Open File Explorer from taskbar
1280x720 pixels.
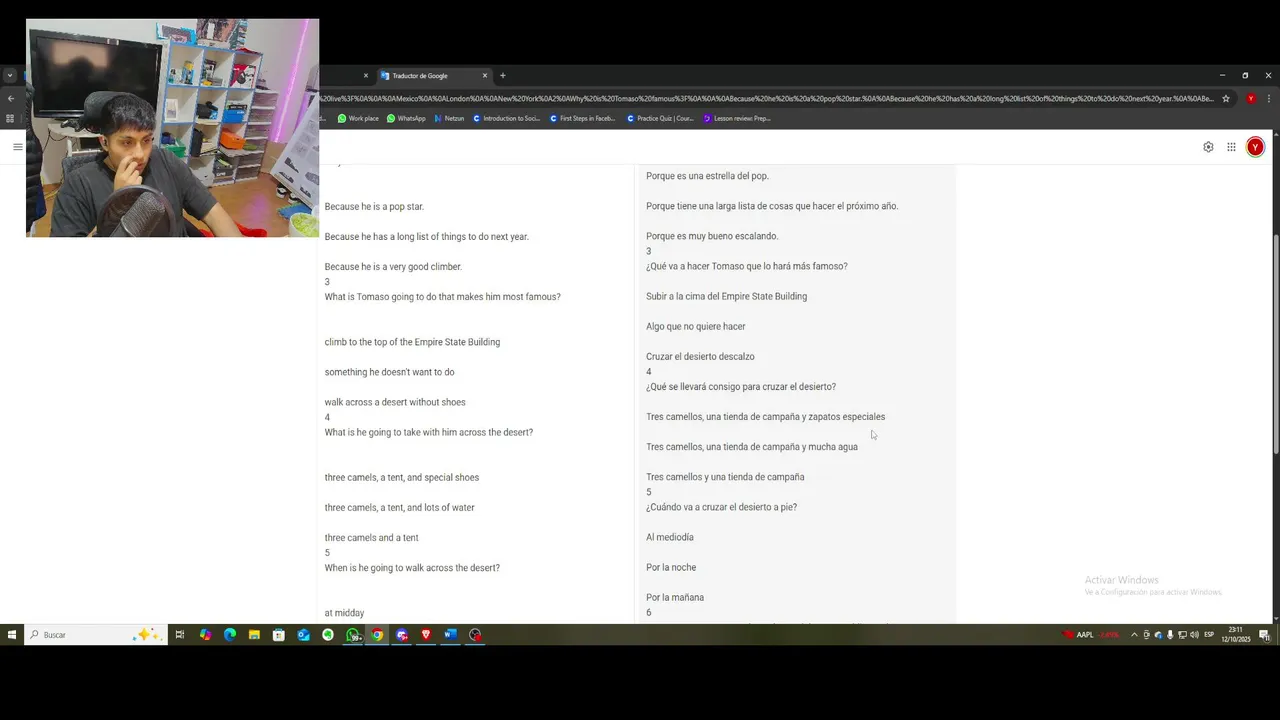pyautogui.click(x=254, y=635)
